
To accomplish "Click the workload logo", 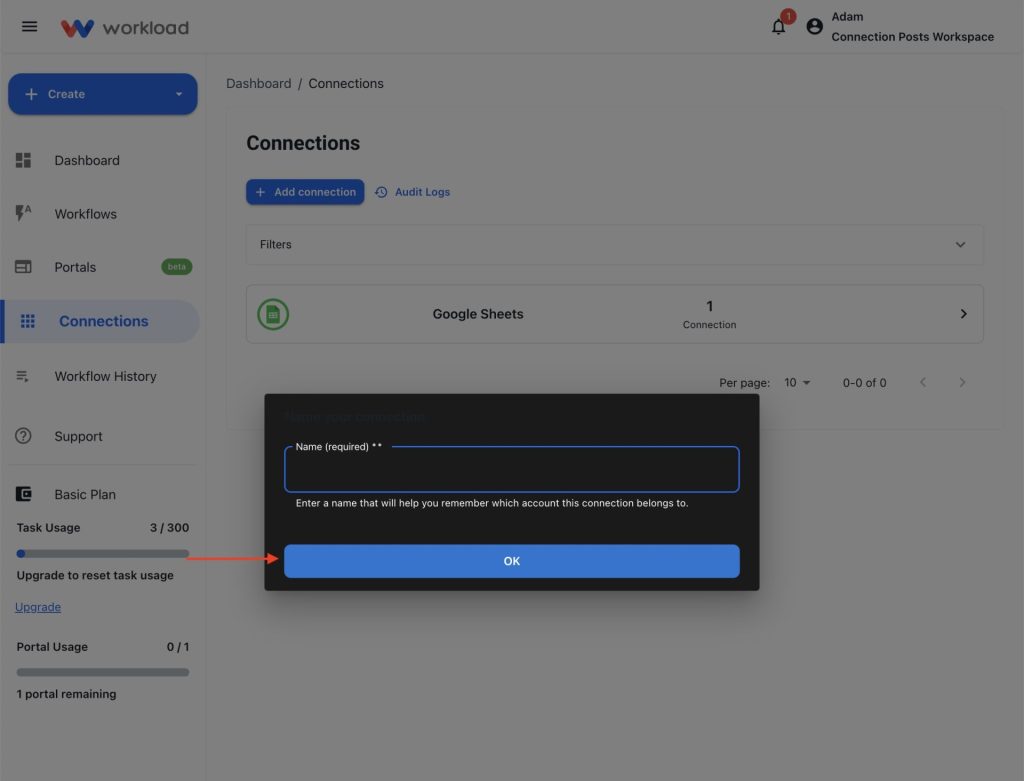I will tap(125, 27).
